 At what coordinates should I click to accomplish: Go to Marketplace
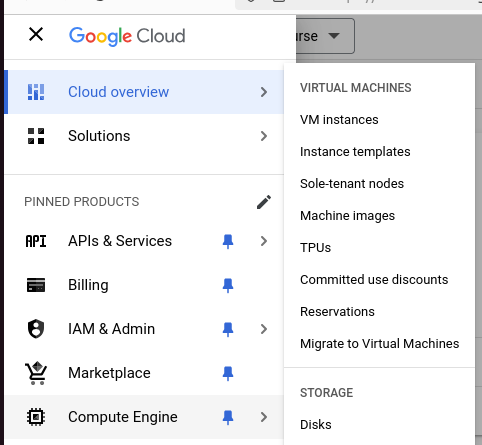144,373
